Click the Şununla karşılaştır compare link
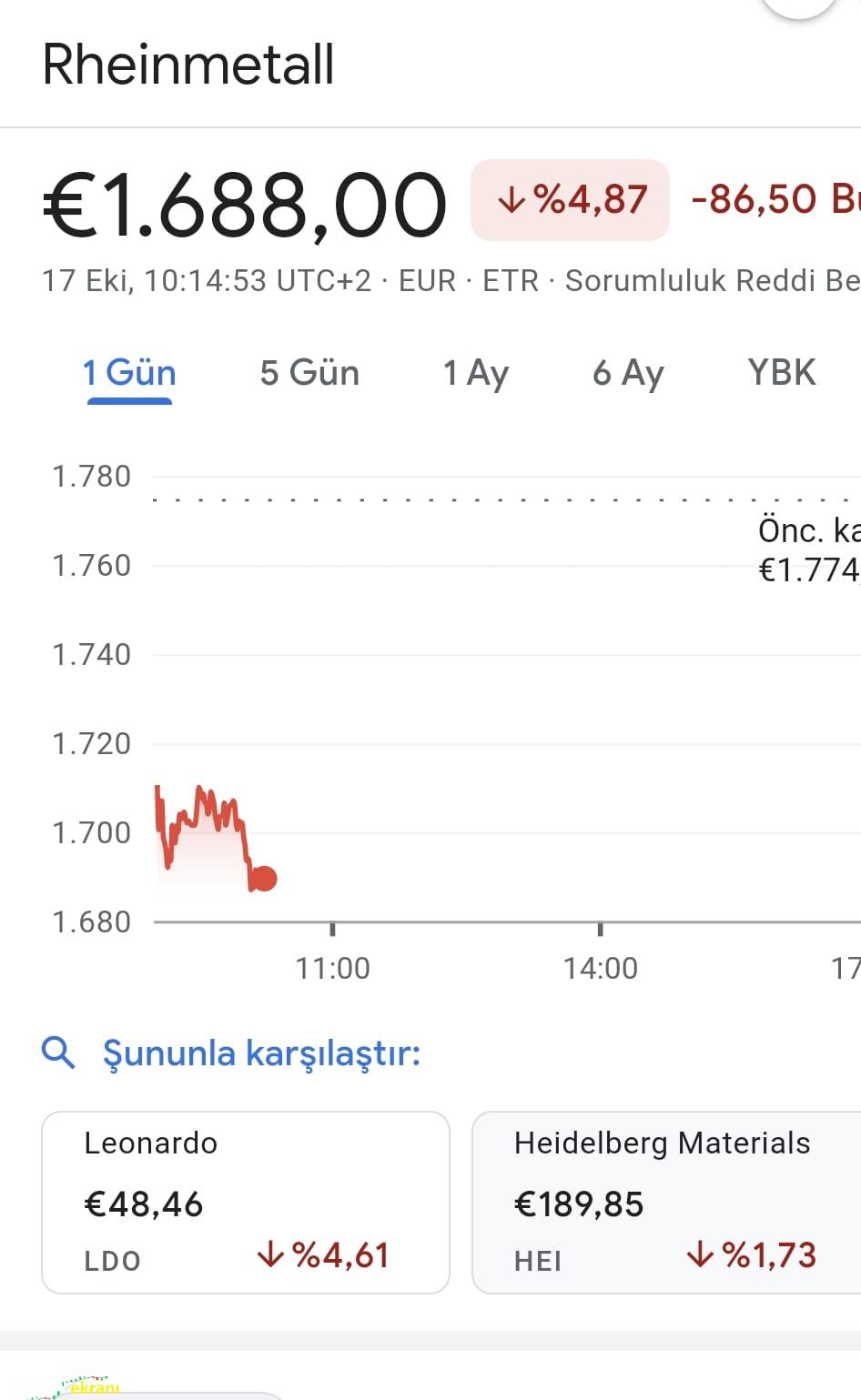 click(261, 1053)
